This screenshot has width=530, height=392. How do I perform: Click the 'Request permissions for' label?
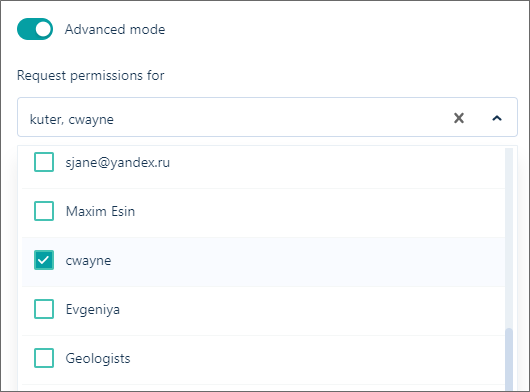[x=91, y=75]
